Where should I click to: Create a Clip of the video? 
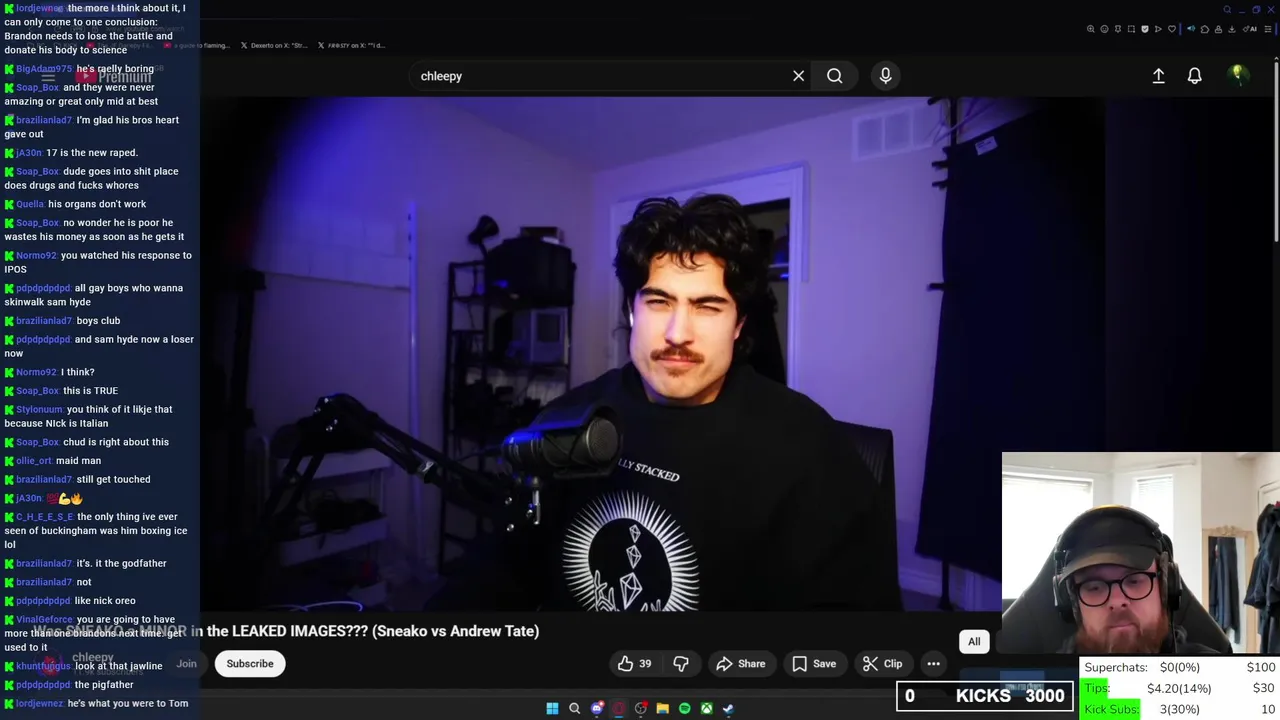[x=882, y=664]
